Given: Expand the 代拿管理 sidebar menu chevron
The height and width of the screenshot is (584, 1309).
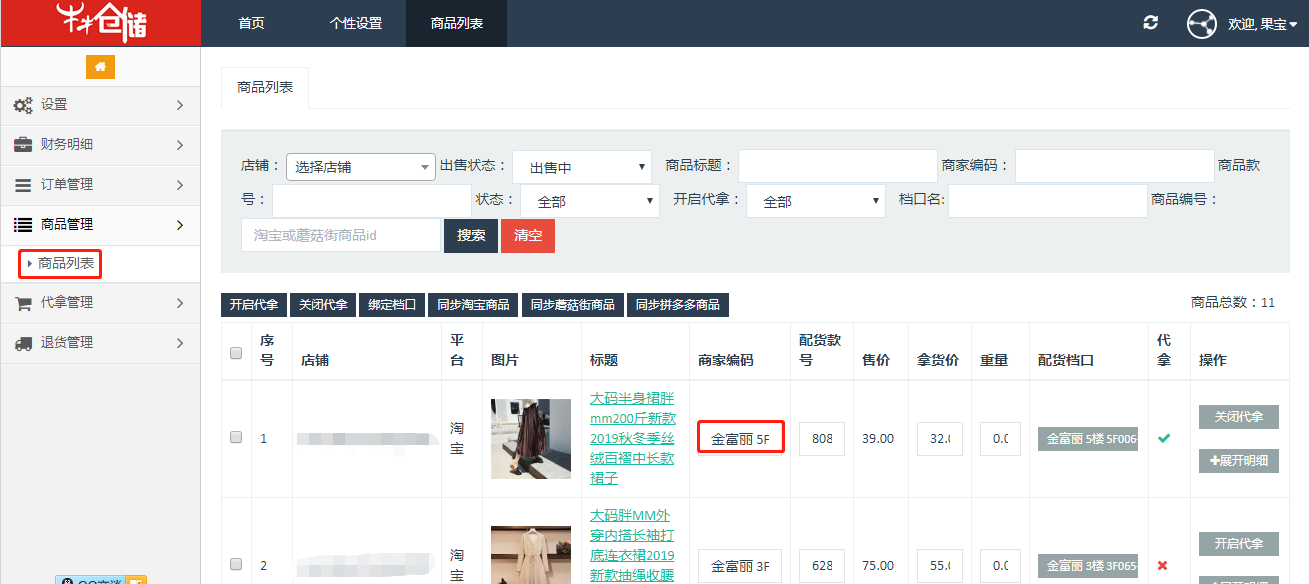Looking at the screenshot, I should pos(180,303).
